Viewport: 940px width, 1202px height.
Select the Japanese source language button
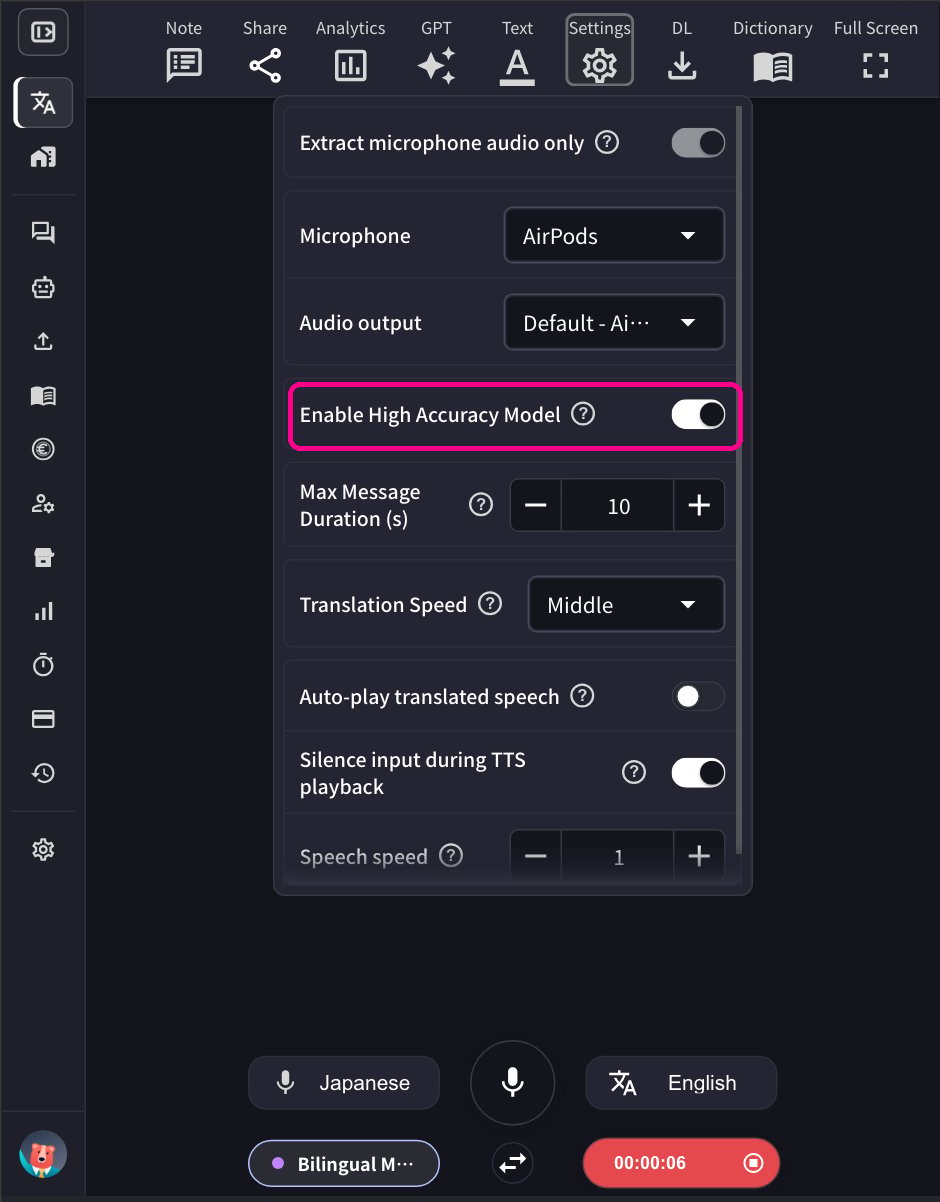click(x=344, y=1083)
